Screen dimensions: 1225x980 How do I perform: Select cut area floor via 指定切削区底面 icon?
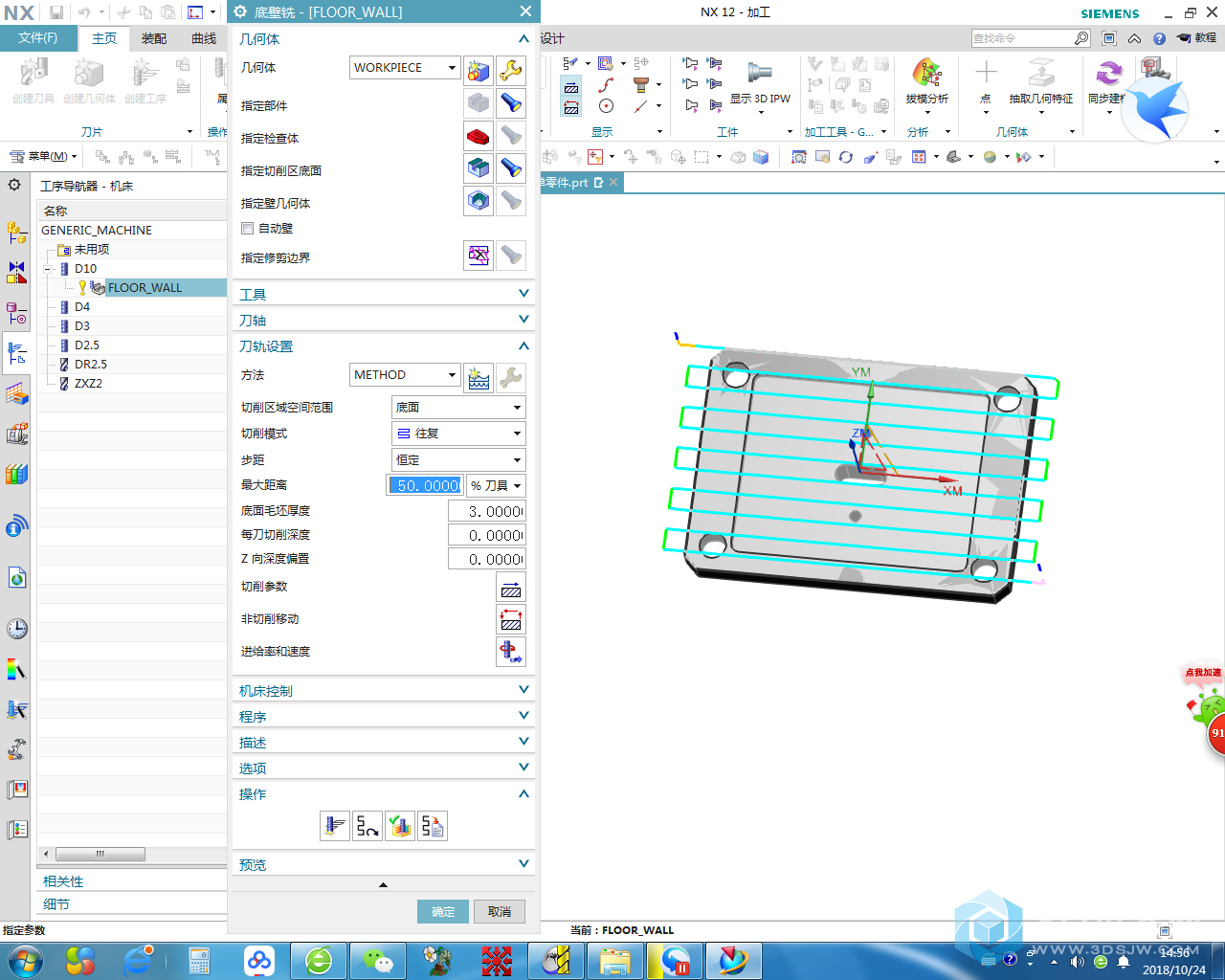(x=479, y=168)
